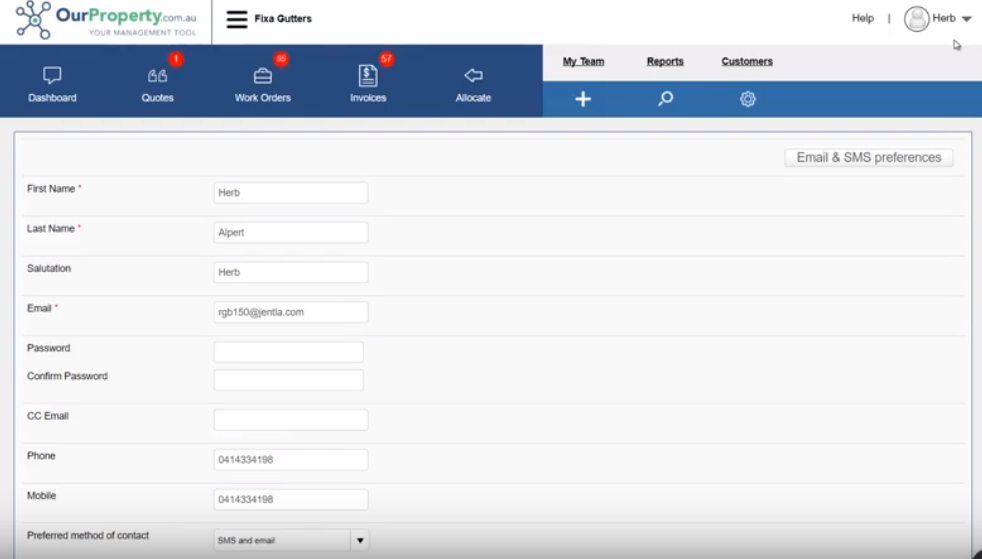This screenshot has width=982, height=559.
Task: Click the plus add icon
Action: click(x=583, y=99)
